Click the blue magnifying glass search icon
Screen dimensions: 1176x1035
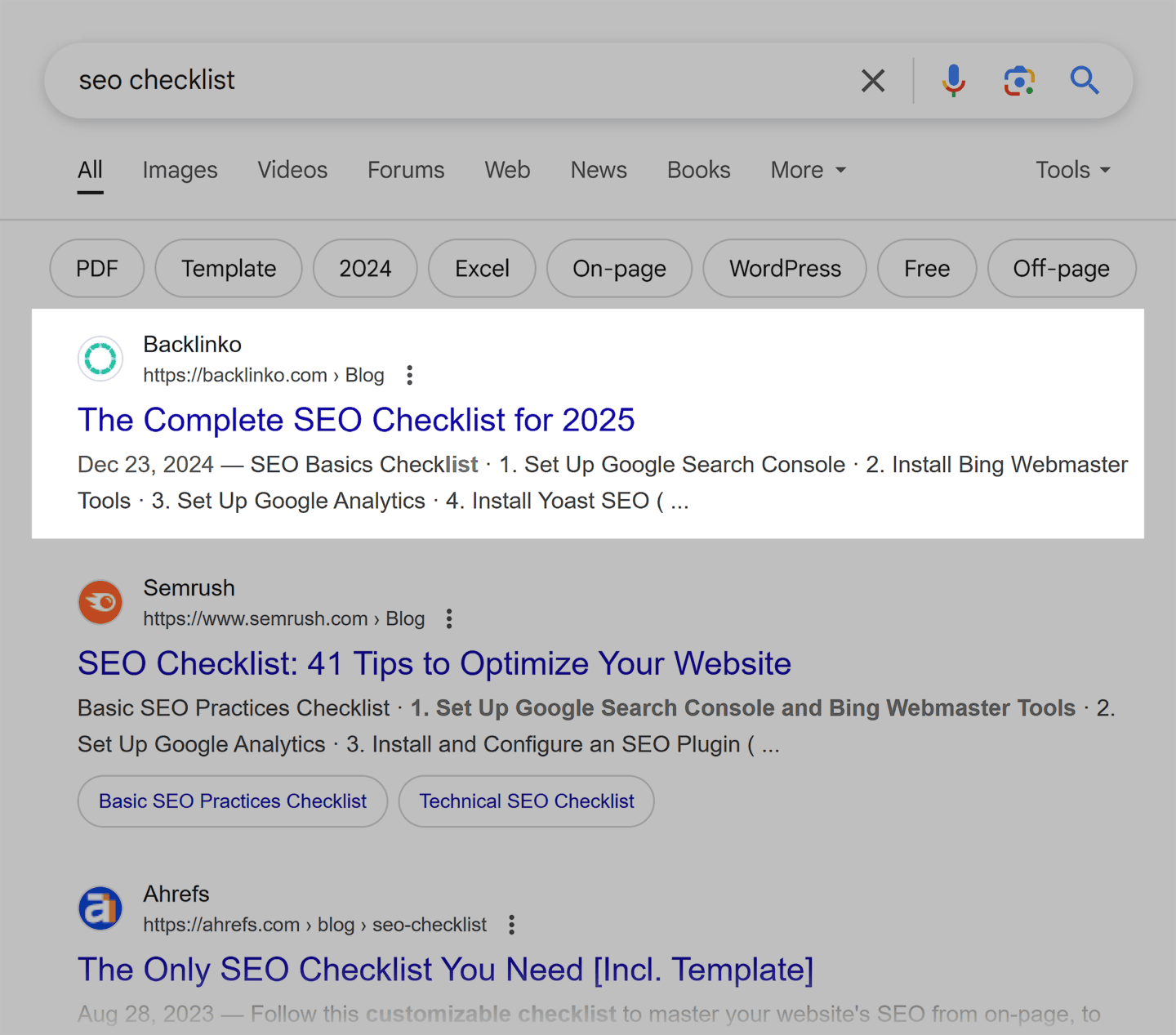tap(1085, 81)
